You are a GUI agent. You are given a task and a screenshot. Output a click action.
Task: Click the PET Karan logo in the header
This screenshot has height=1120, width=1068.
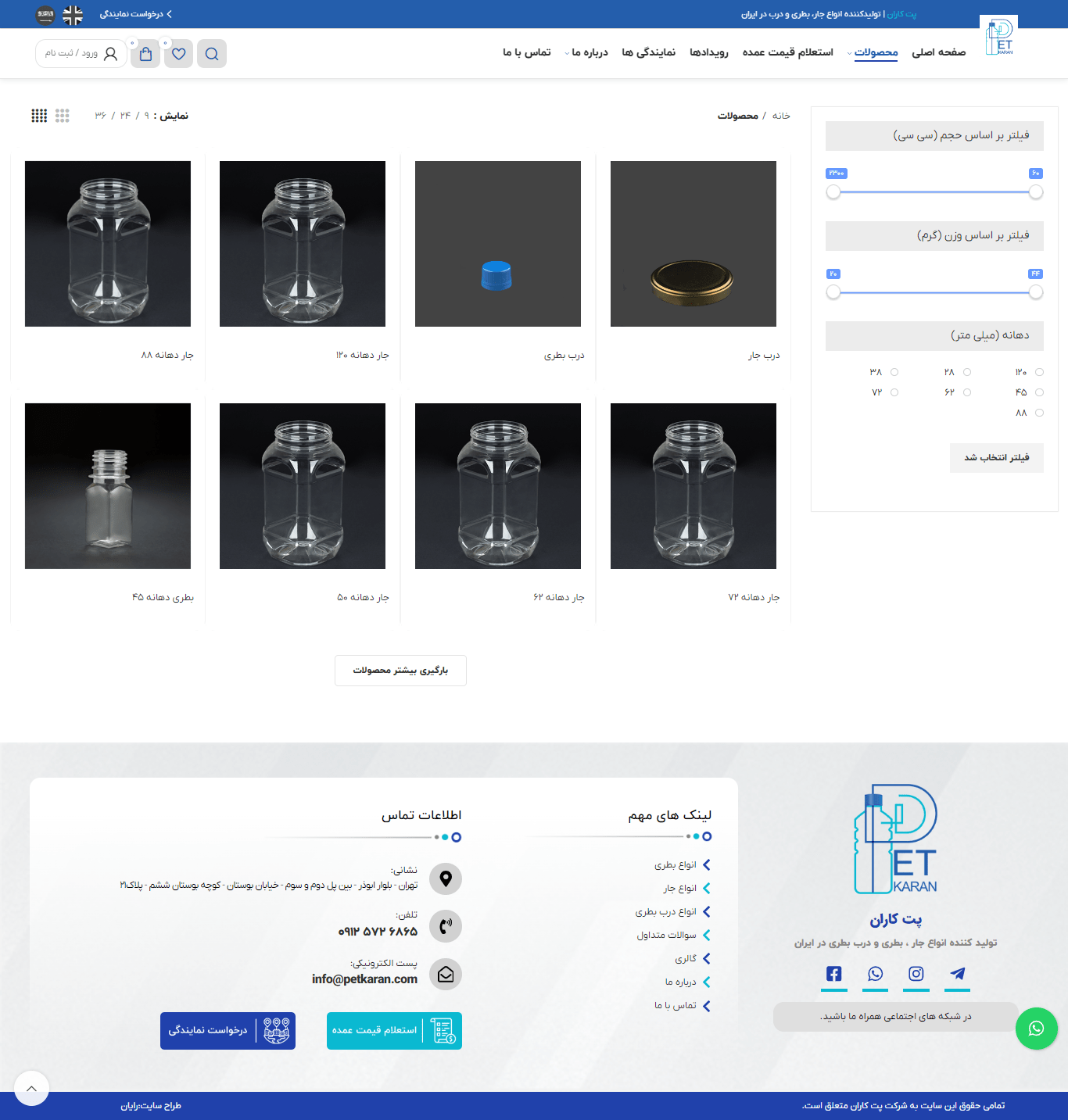[998, 36]
